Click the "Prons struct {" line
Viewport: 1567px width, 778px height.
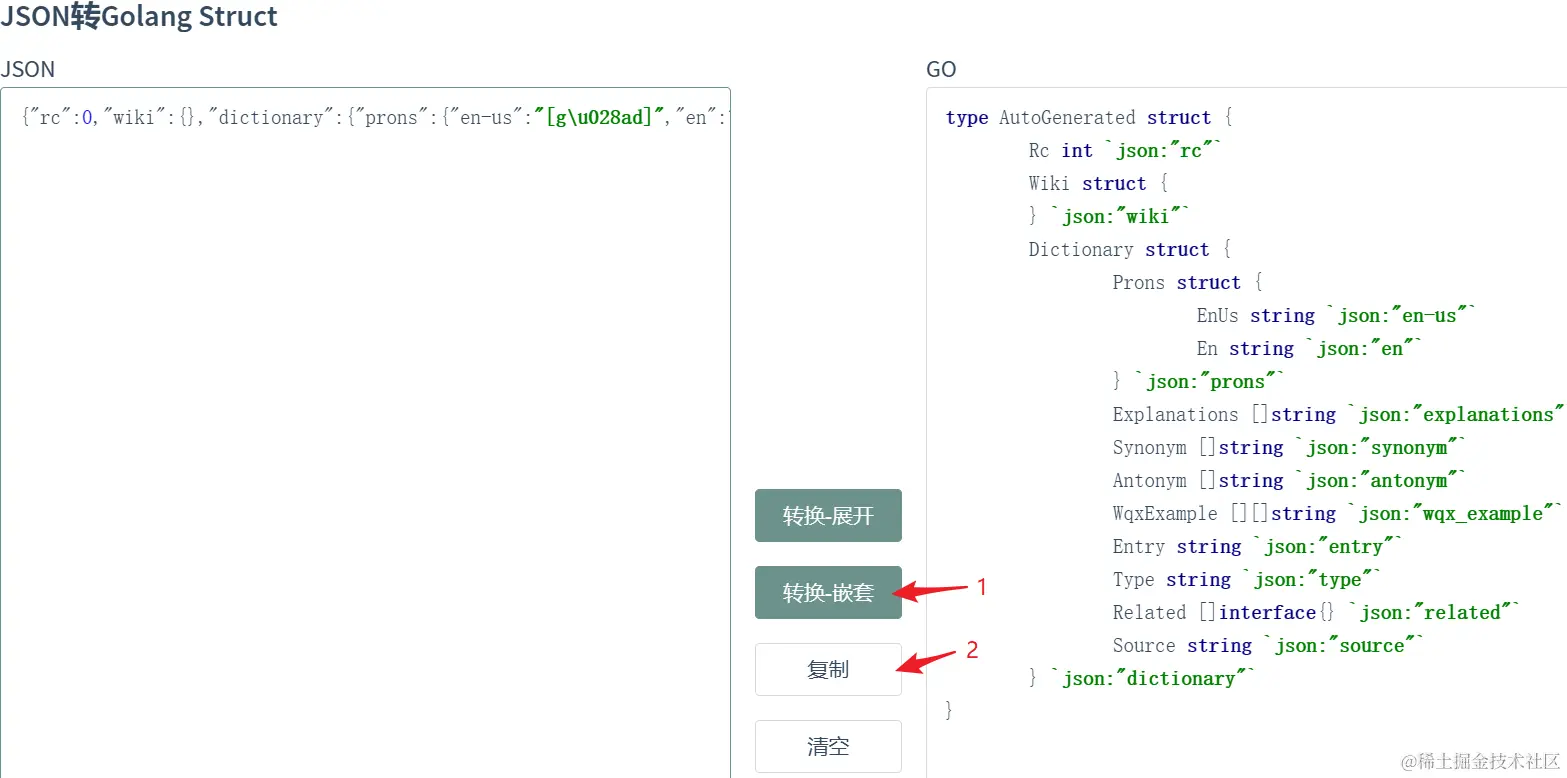1187,283
